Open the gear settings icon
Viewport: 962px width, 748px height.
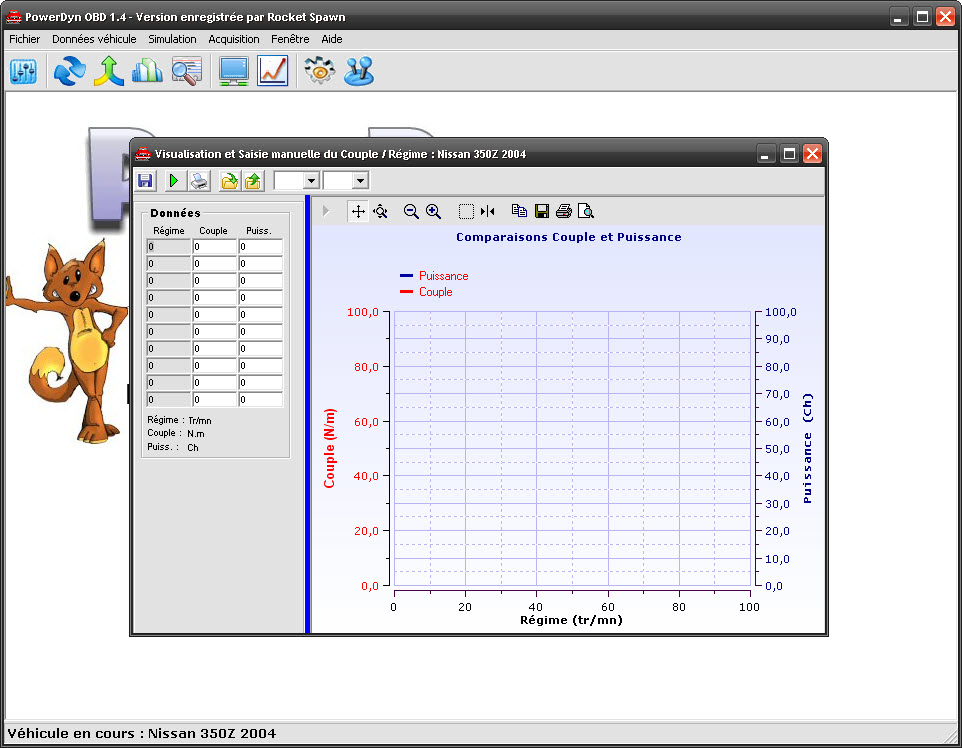[x=319, y=71]
